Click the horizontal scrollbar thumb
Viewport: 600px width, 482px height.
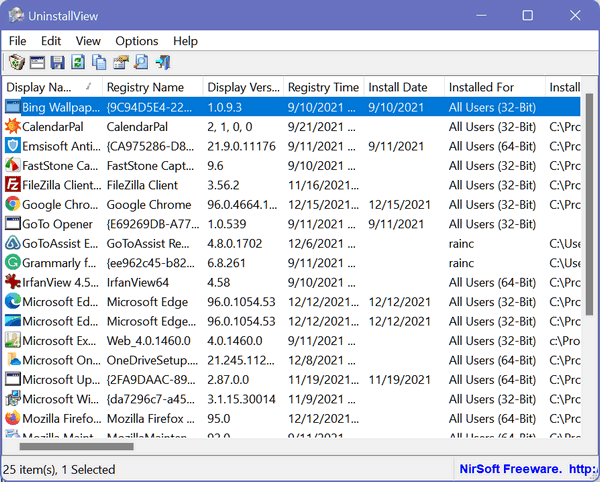click(76, 446)
